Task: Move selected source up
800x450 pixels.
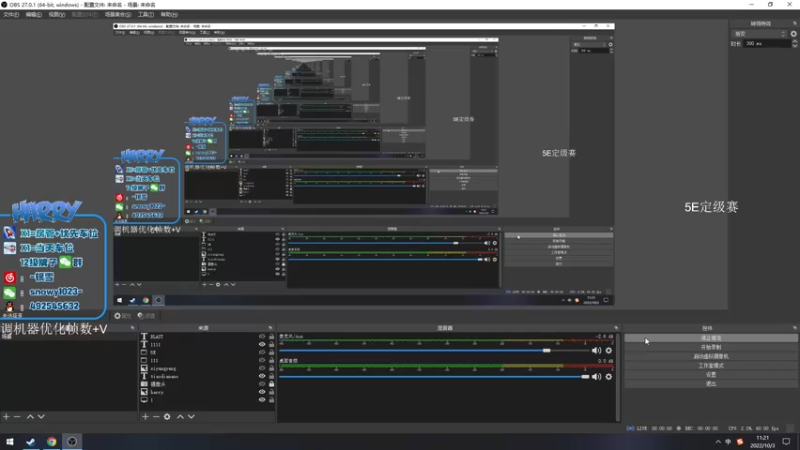Action: coord(180,417)
